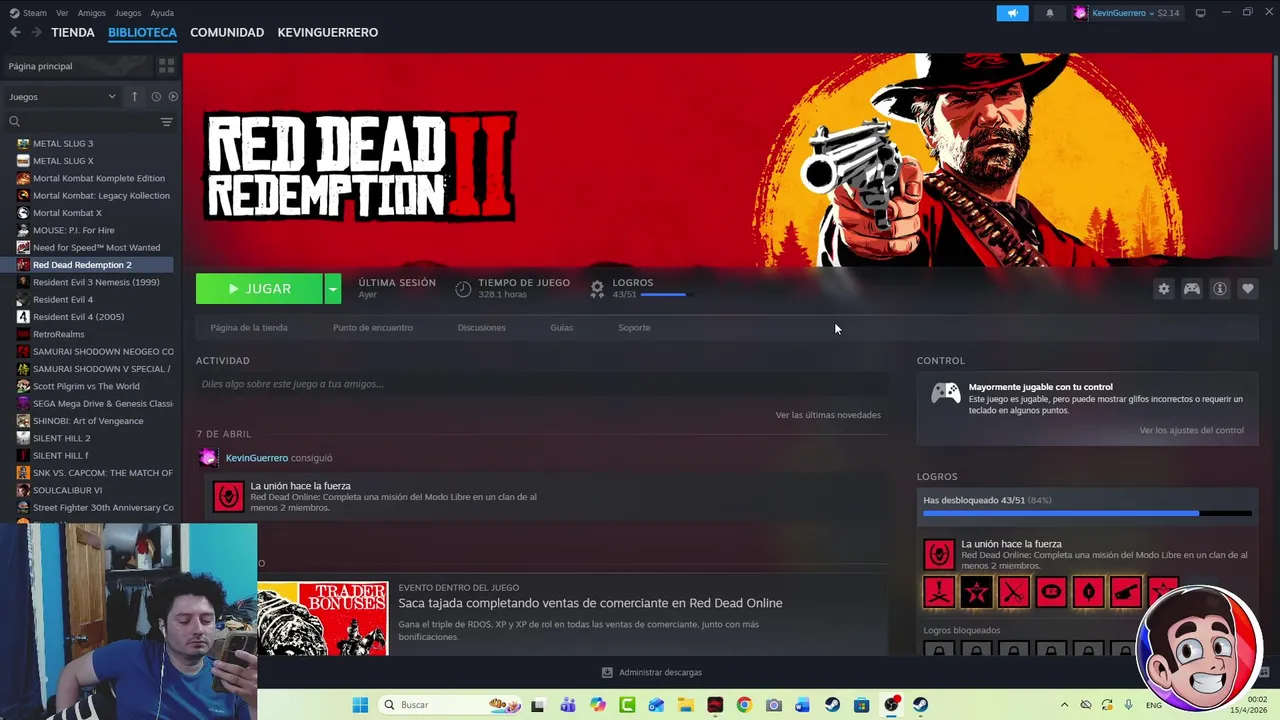
Task: Open the Guías tab
Action: [562, 328]
